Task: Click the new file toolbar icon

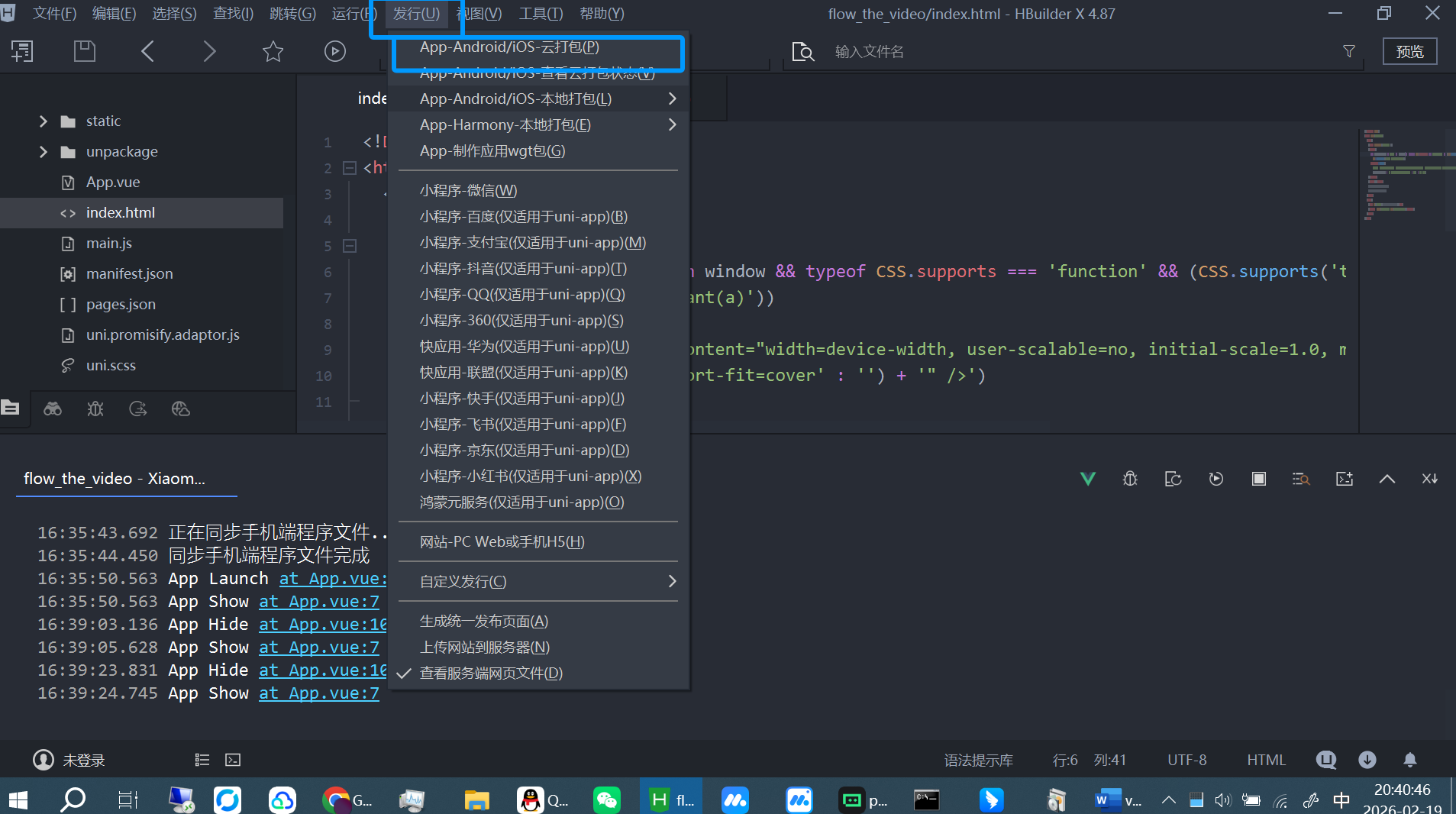Action: 21,51
